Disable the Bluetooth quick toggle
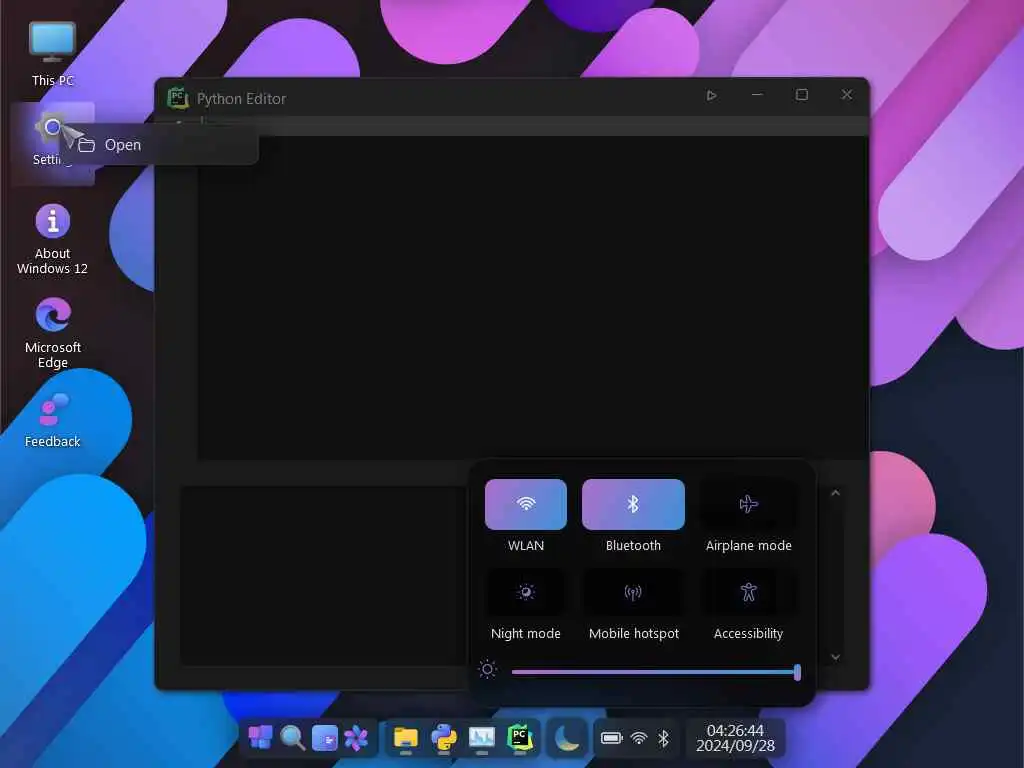Screen dimensions: 1024x768 pyautogui.click(x=633, y=504)
